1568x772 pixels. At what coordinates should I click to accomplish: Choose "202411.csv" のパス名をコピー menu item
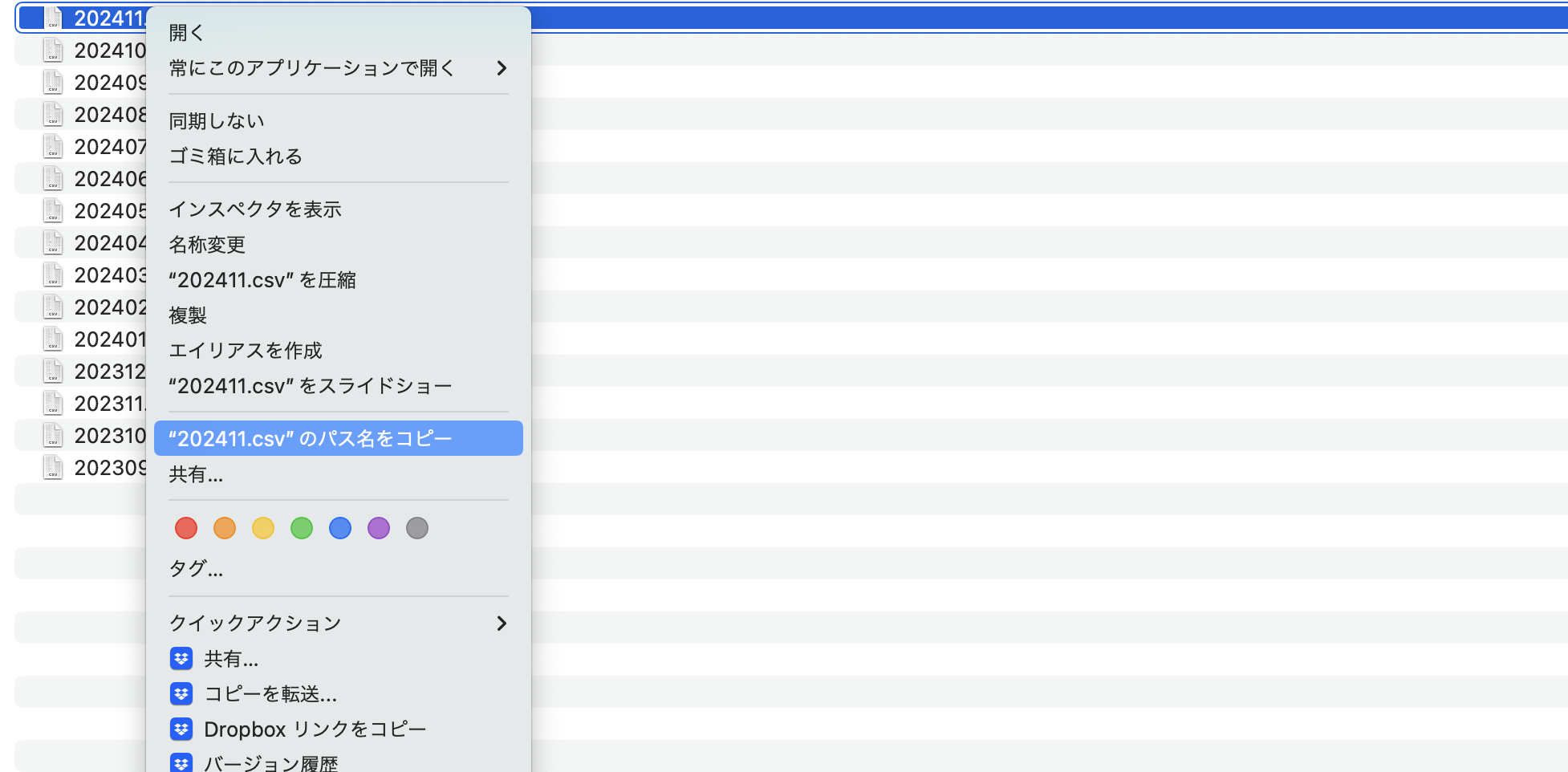339,438
